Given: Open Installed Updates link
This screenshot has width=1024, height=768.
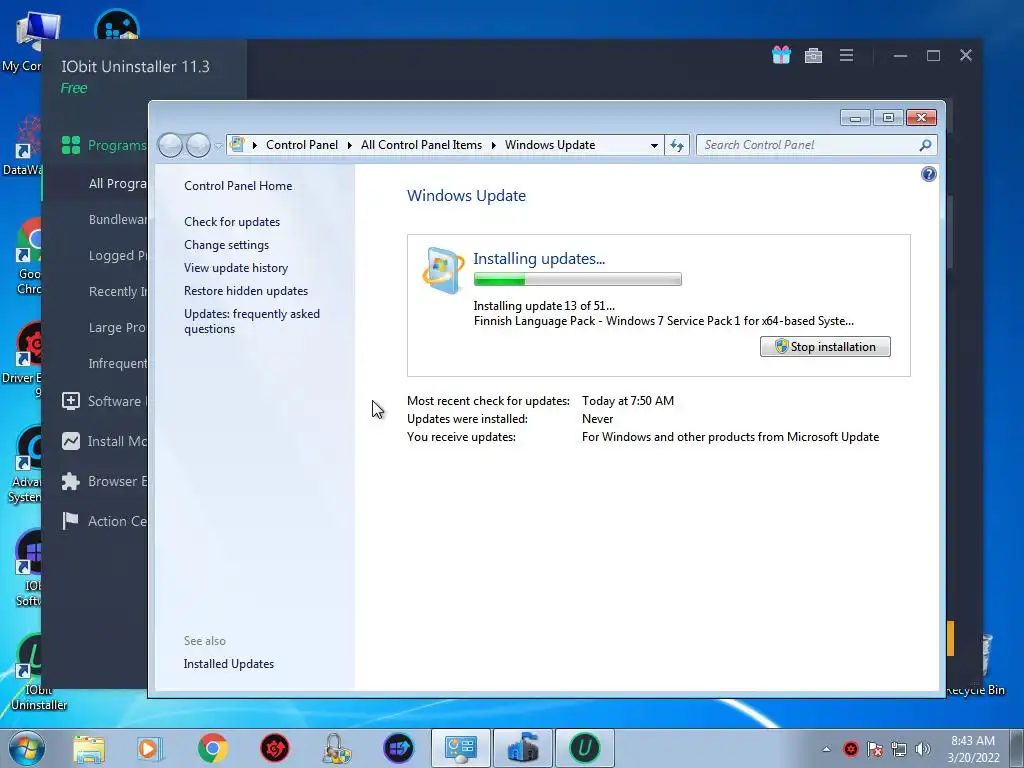Looking at the screenshot, I should tap(229, 664).
